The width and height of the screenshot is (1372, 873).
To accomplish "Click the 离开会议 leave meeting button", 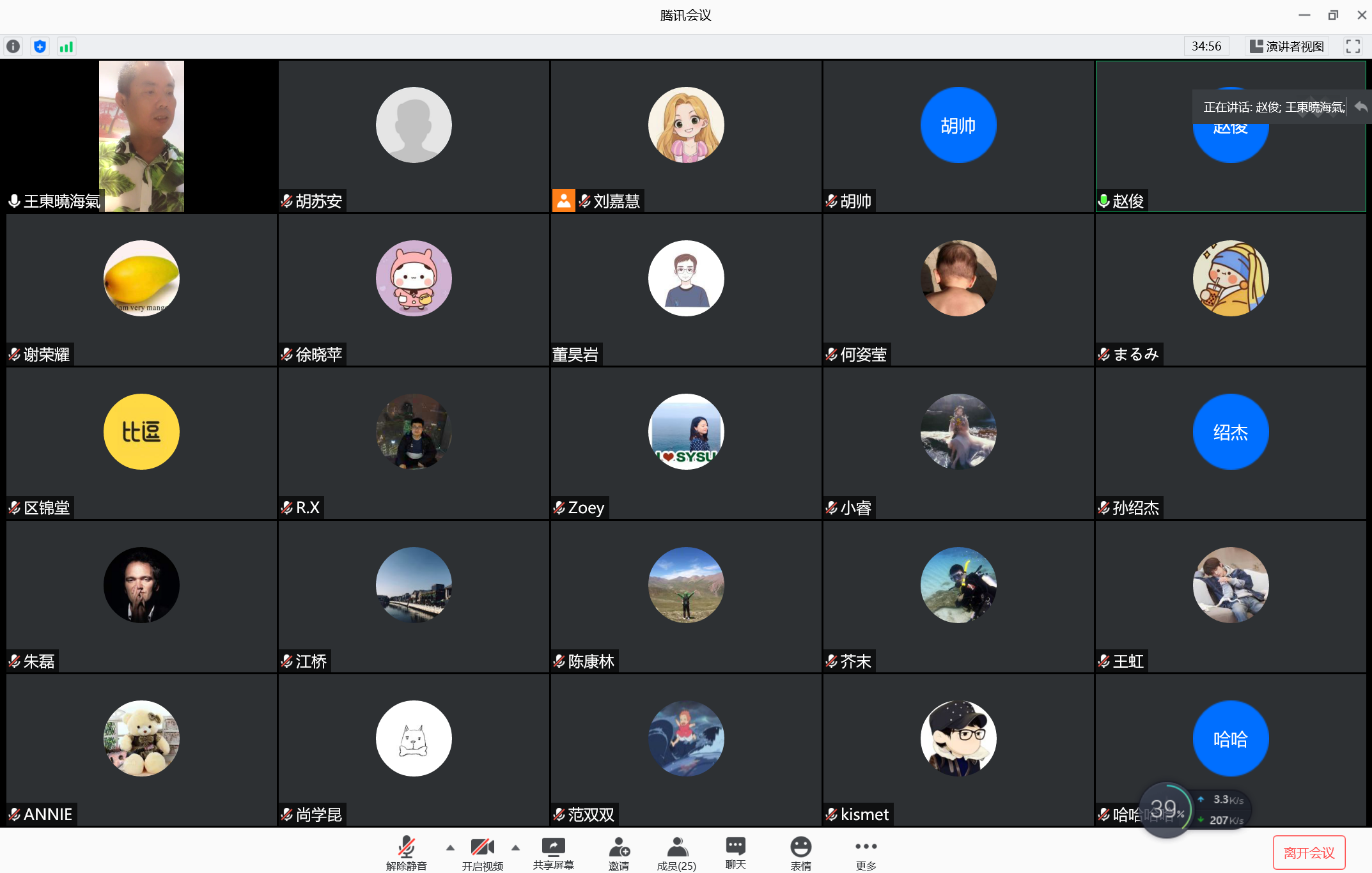I will point(1309,853).
